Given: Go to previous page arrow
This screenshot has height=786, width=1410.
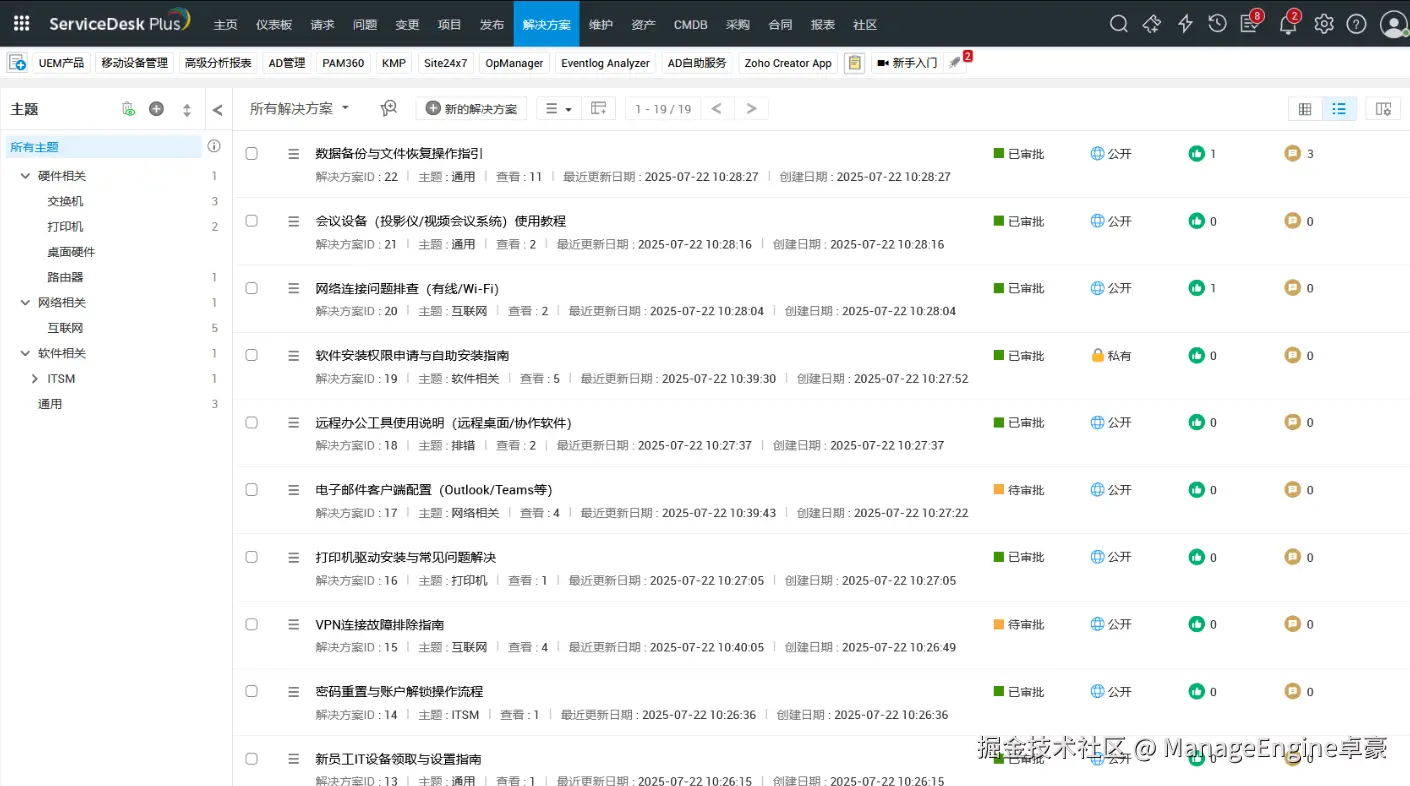Looking at the screenshot, I should tap(717, 108).
